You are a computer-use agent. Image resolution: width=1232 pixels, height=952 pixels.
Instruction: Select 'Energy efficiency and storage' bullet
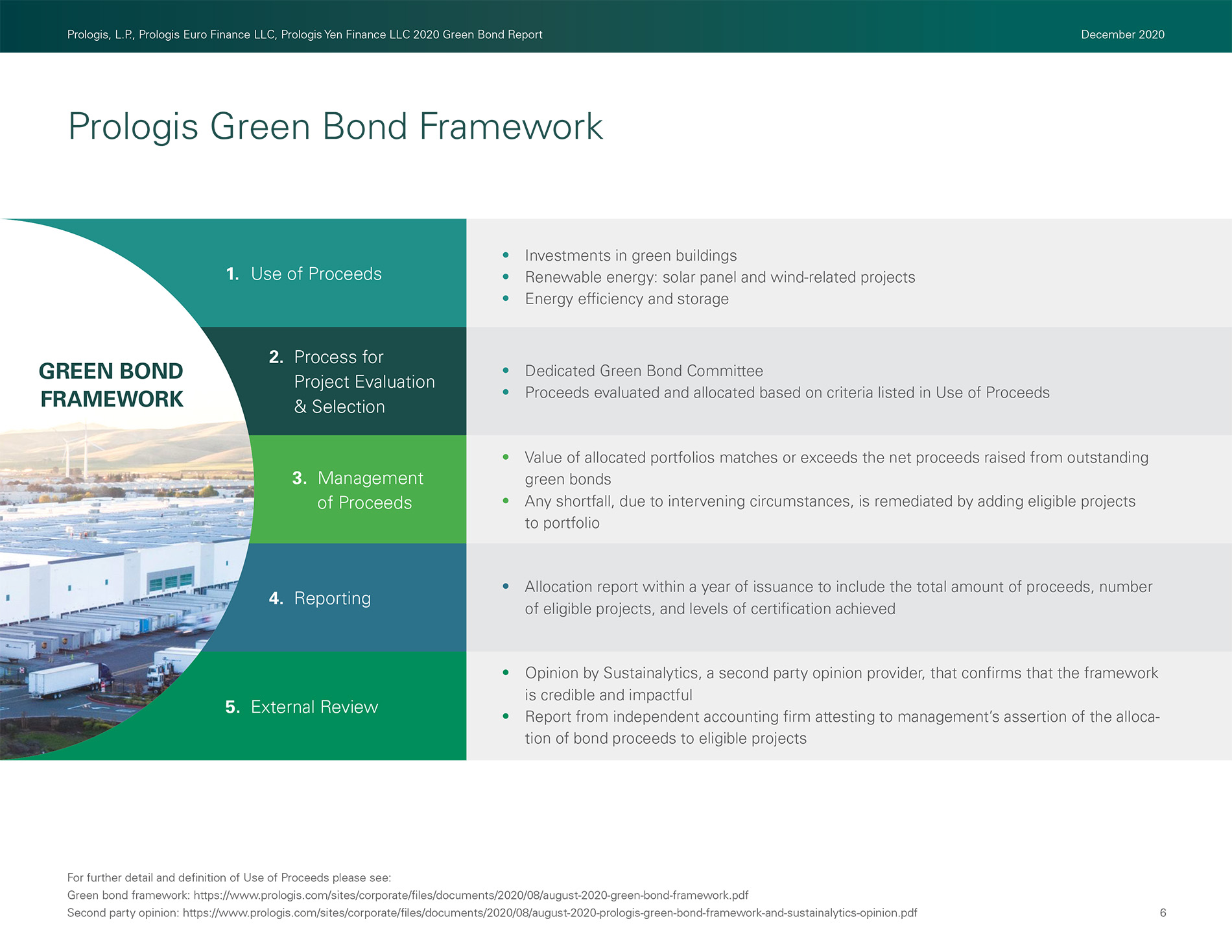coord(626,299)
